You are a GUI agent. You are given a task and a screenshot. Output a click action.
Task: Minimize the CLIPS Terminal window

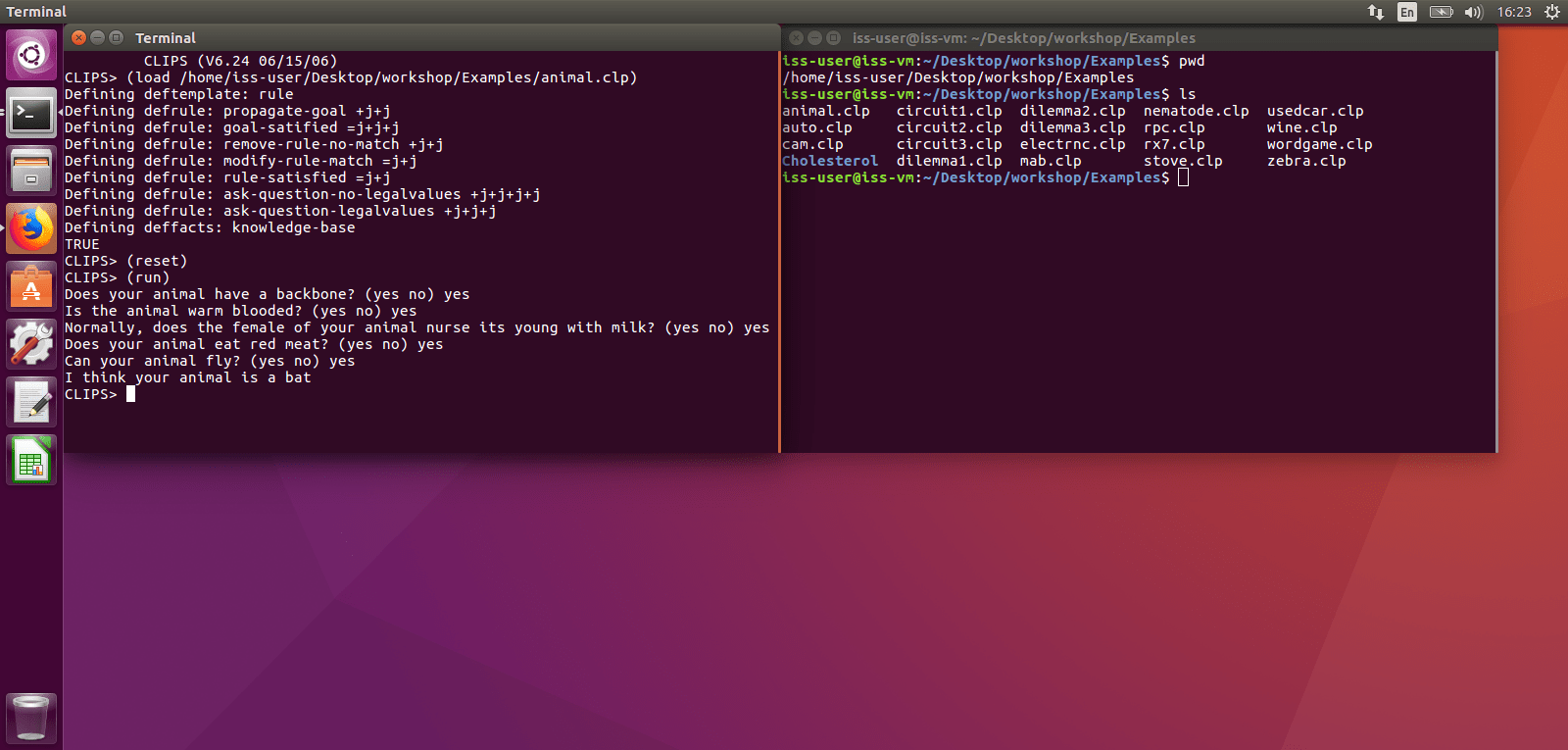point(97,37)
